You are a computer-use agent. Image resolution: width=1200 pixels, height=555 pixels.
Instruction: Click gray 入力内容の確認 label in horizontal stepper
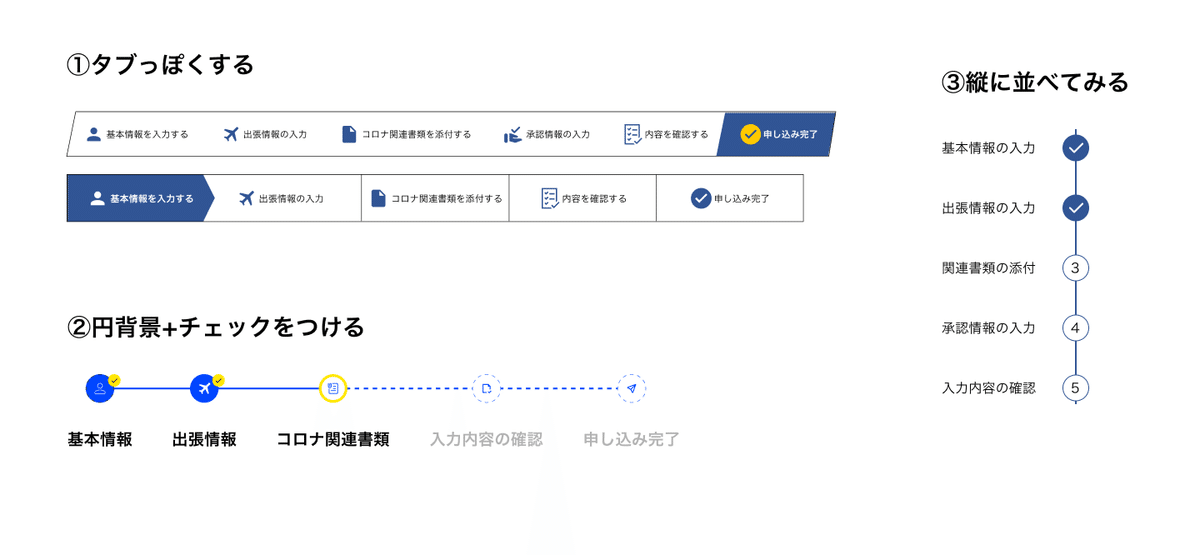[486, 439]
